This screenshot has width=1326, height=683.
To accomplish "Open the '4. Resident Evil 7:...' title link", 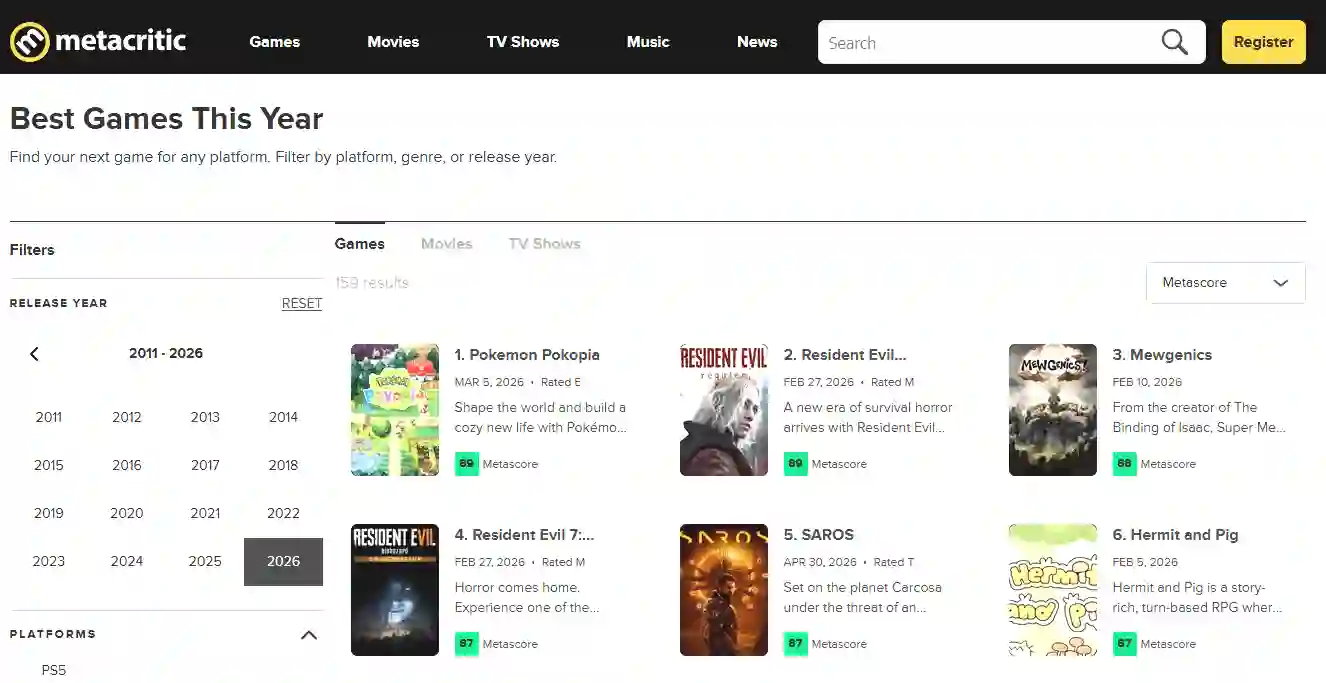I will tap(524, 535).
